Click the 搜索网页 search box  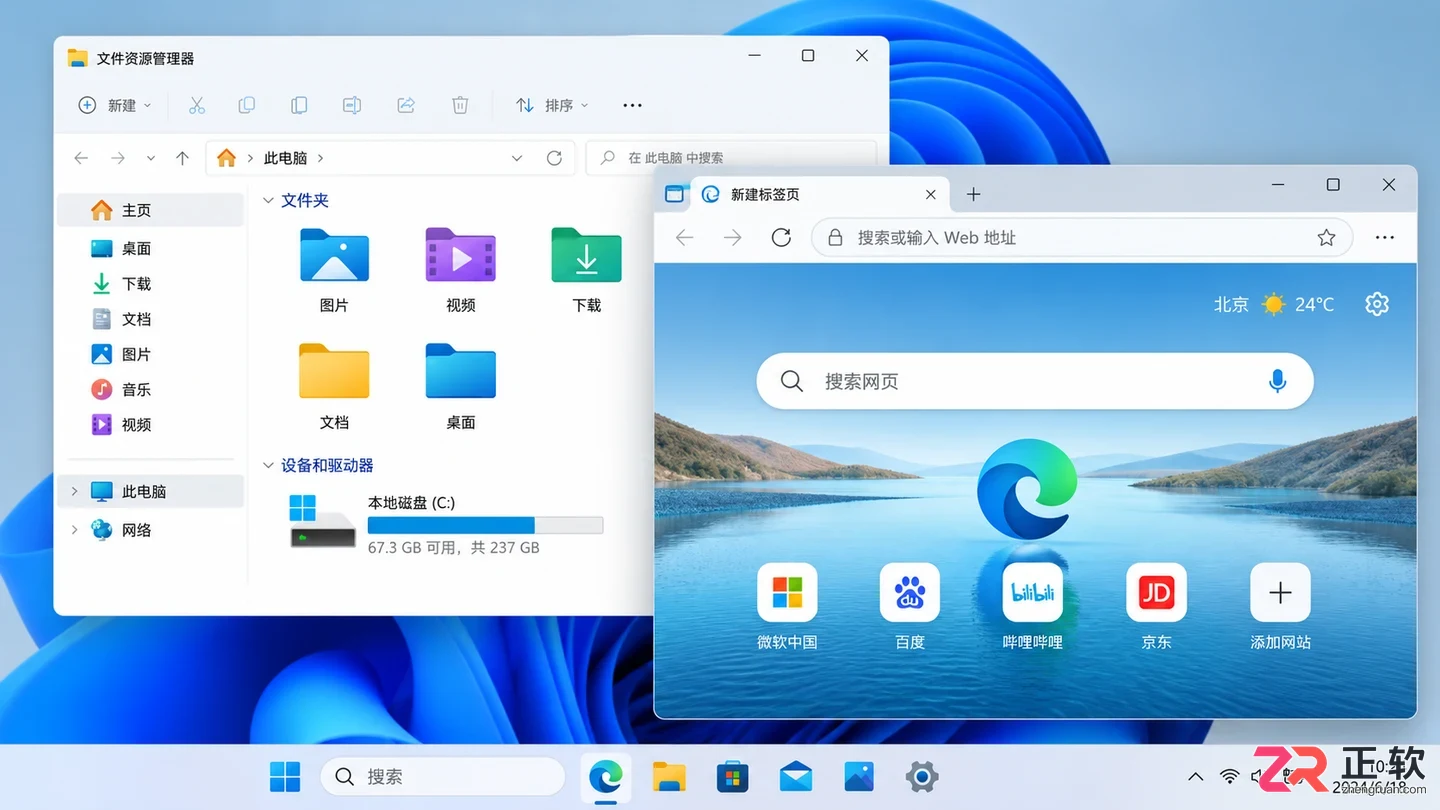pos(1035,381)
